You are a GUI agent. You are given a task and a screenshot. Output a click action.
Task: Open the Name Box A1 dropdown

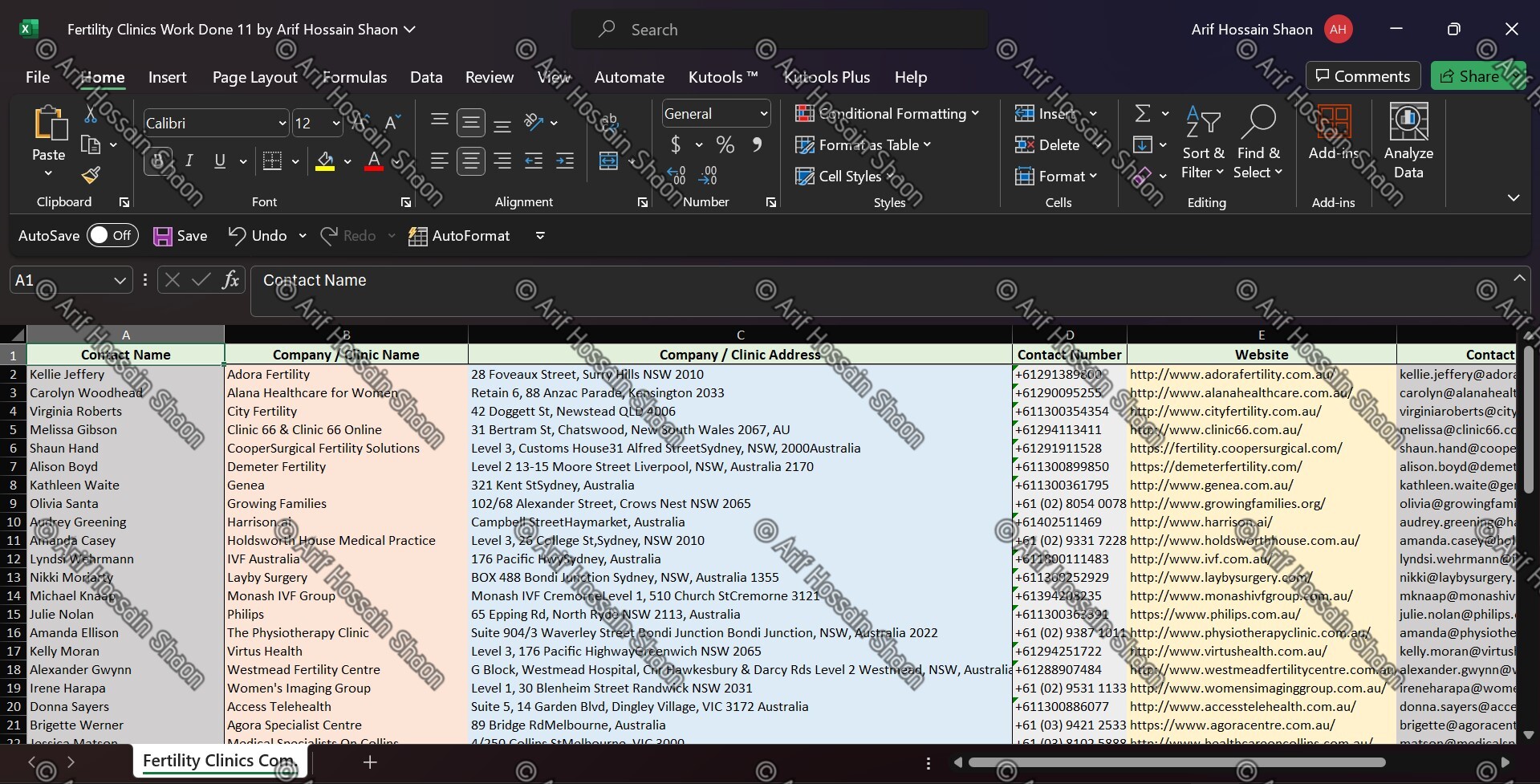point(120,280)
